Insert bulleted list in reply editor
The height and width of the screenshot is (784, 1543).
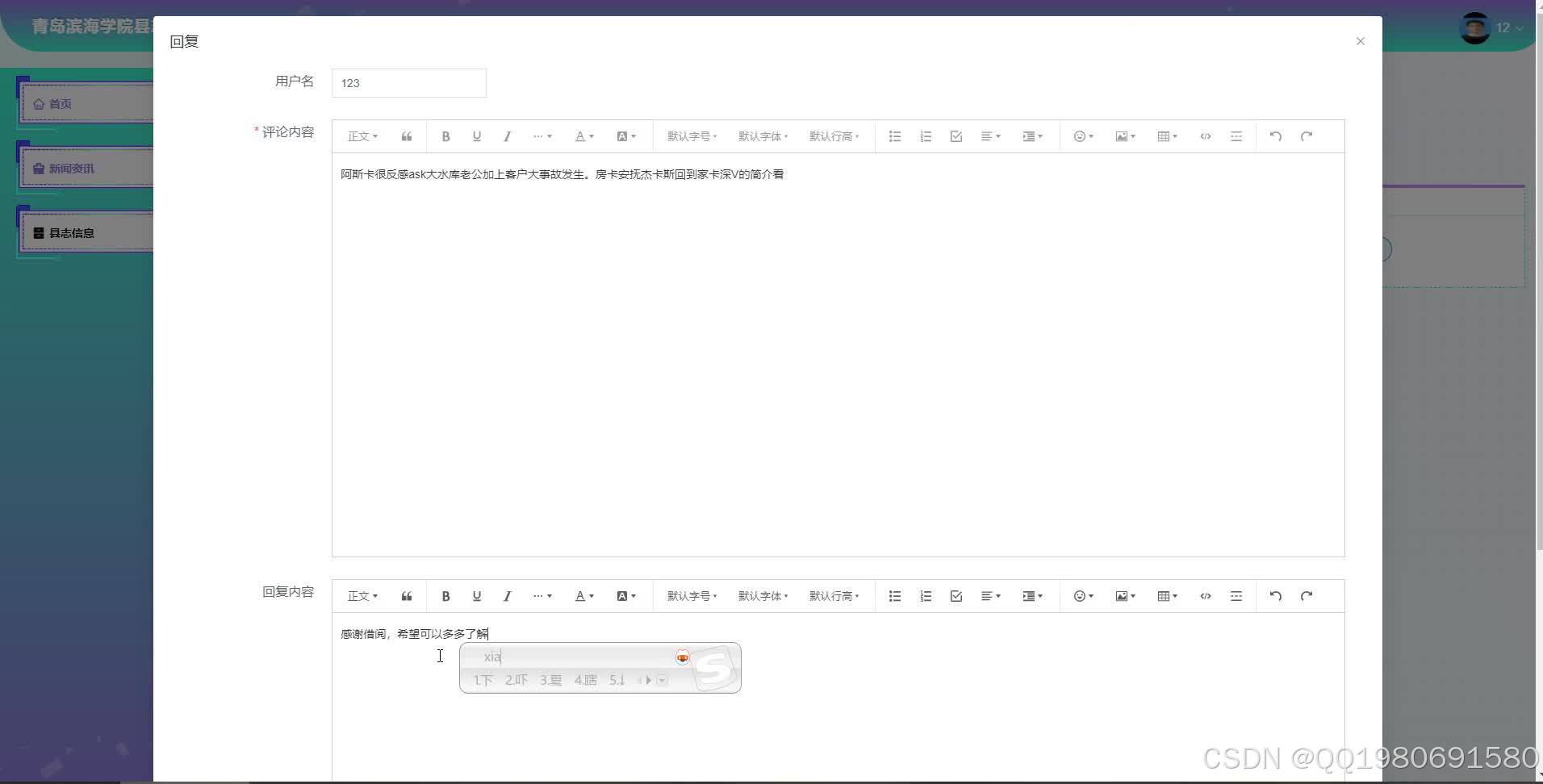(895, 596)
